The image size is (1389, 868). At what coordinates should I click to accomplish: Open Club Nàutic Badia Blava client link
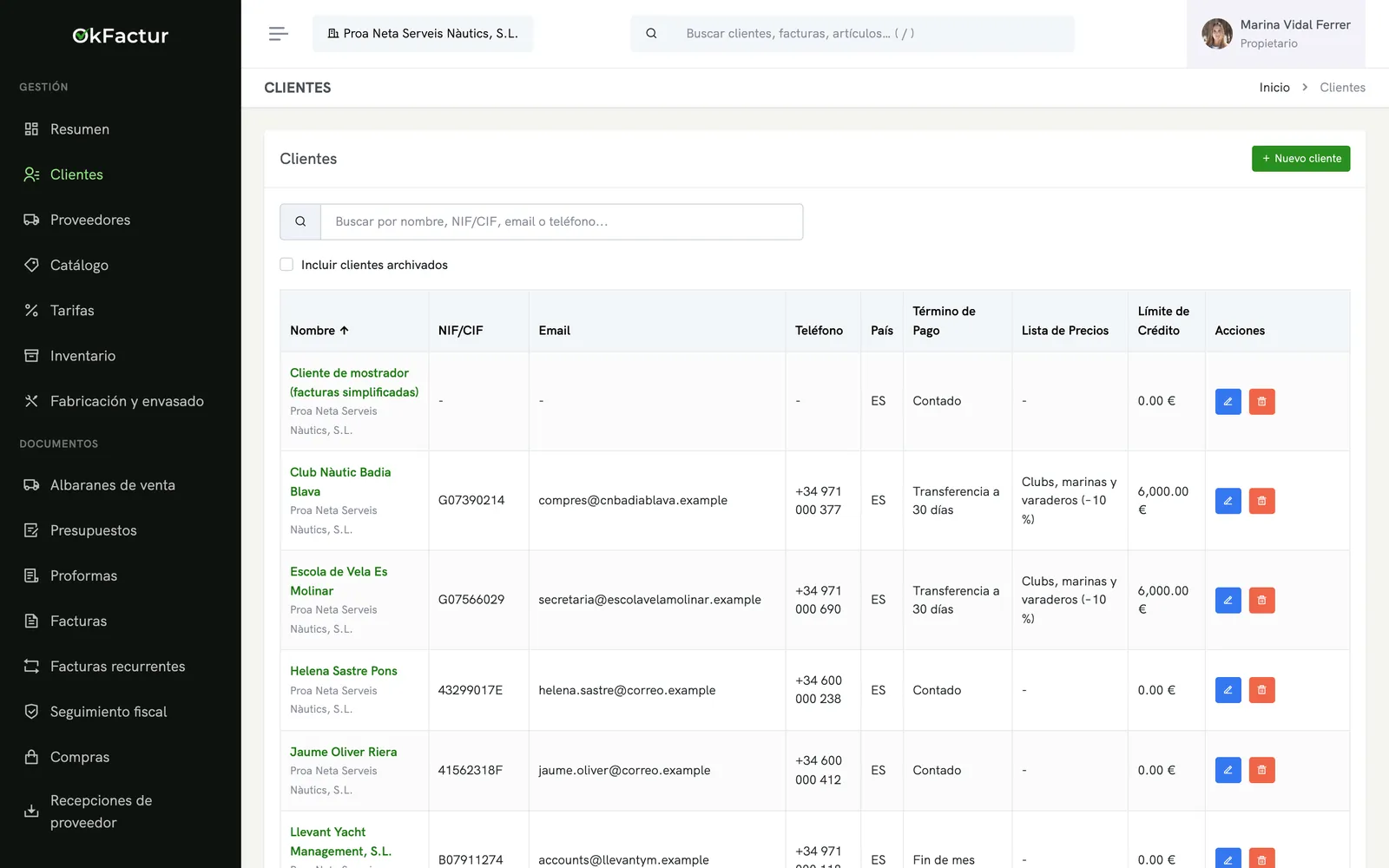point(340,482)
